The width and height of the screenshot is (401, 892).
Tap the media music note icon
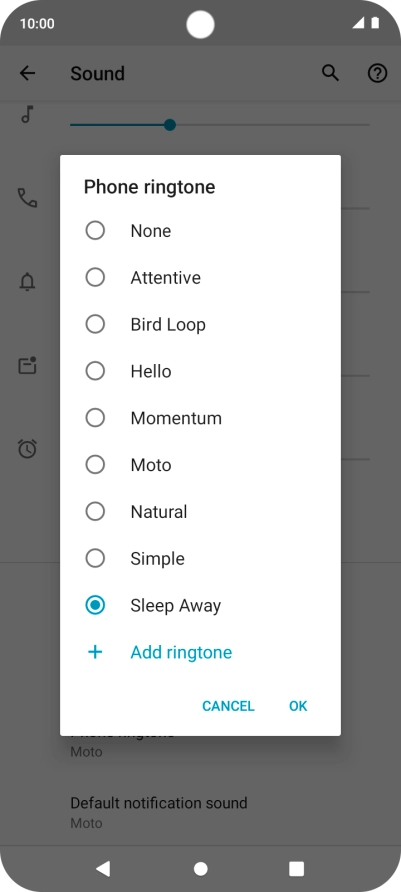27,114
